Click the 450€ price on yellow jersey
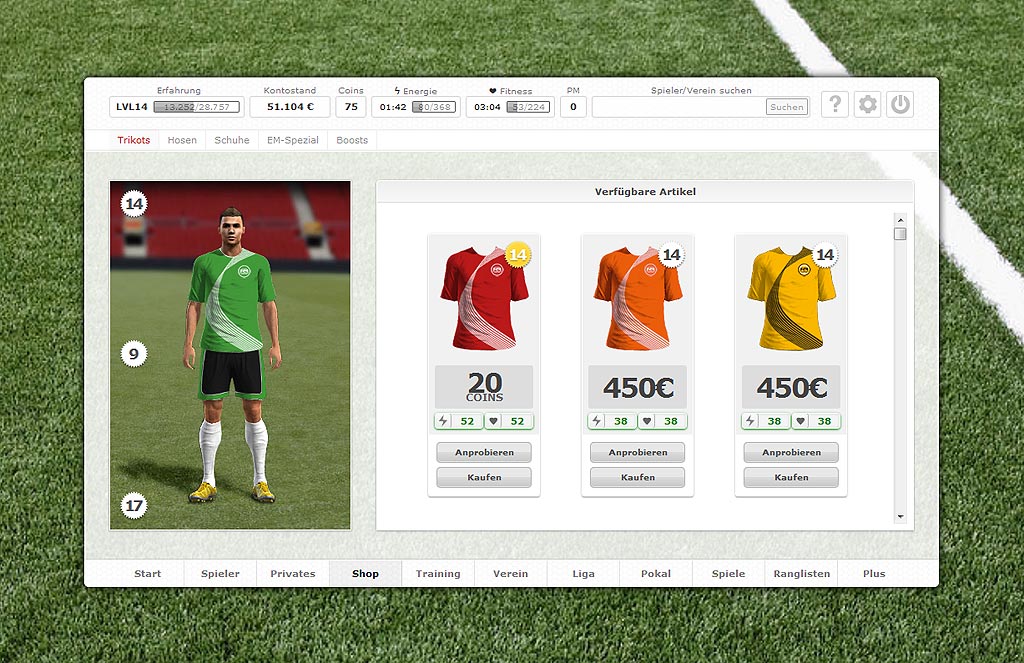This screenshot has height=663, width=1024. click(x=791, y=387)
